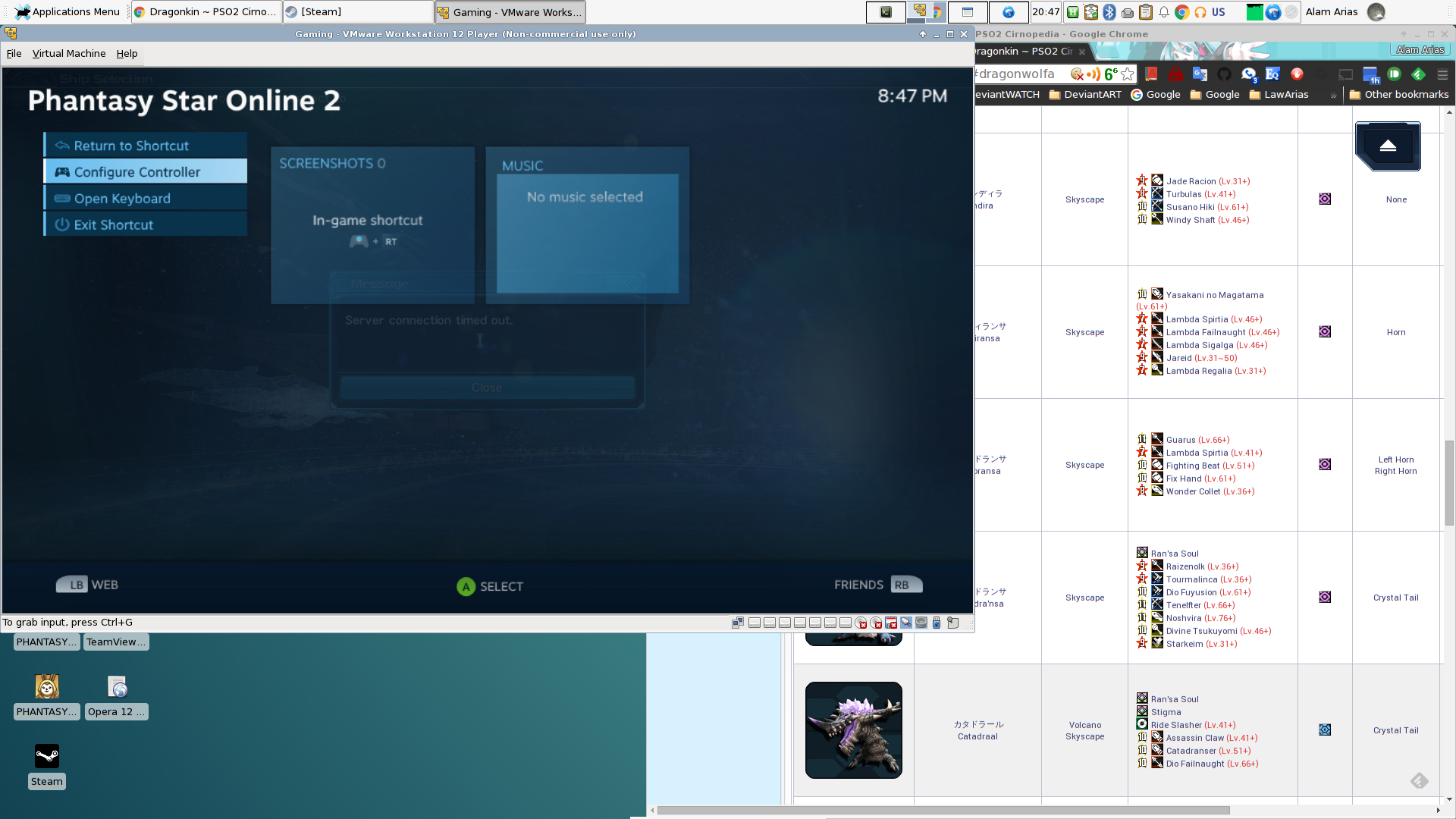Click Exit Shortcut in overlay
Viewport: 1456px width, 819px height.
click(146, 224)
